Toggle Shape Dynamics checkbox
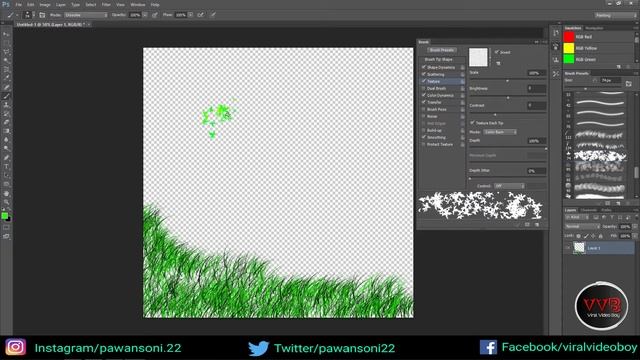The image size is (640, 360). coord(424,67)
